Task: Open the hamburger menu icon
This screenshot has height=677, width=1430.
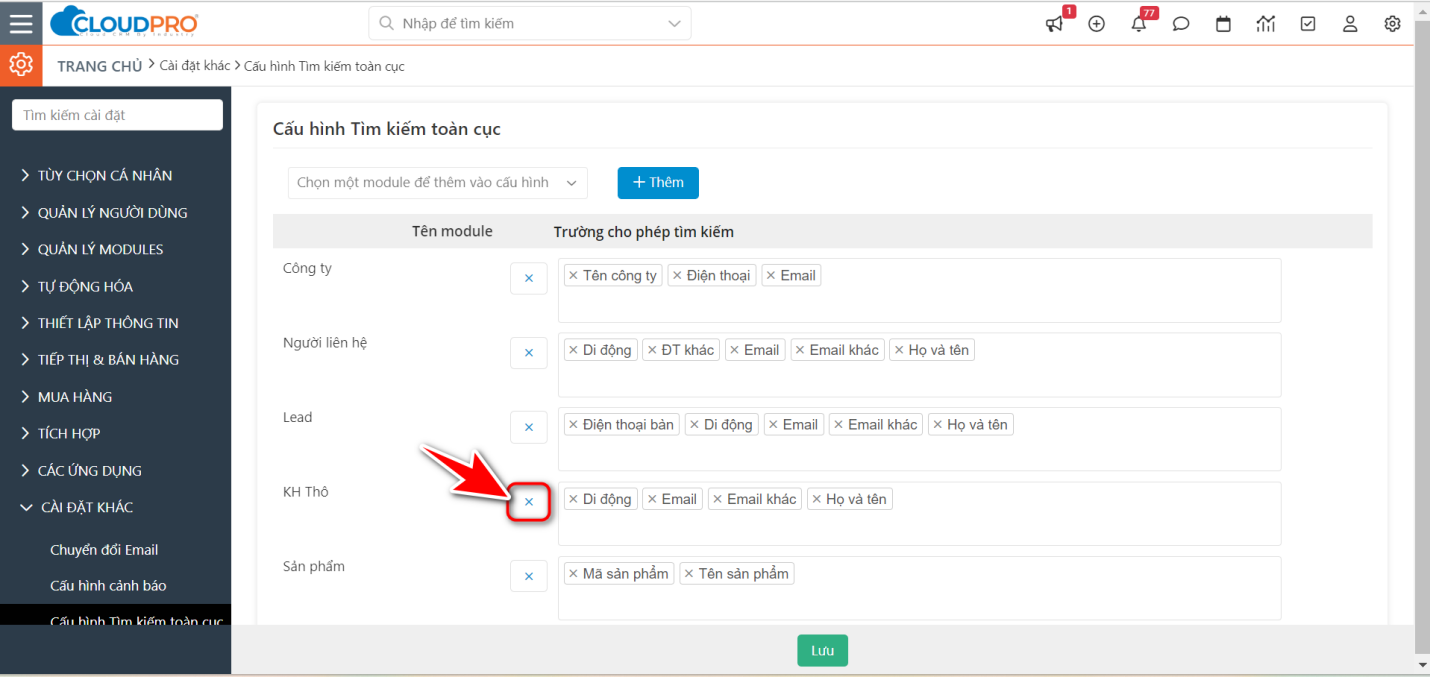Action: pyautogui.click(x=21, y=23)
